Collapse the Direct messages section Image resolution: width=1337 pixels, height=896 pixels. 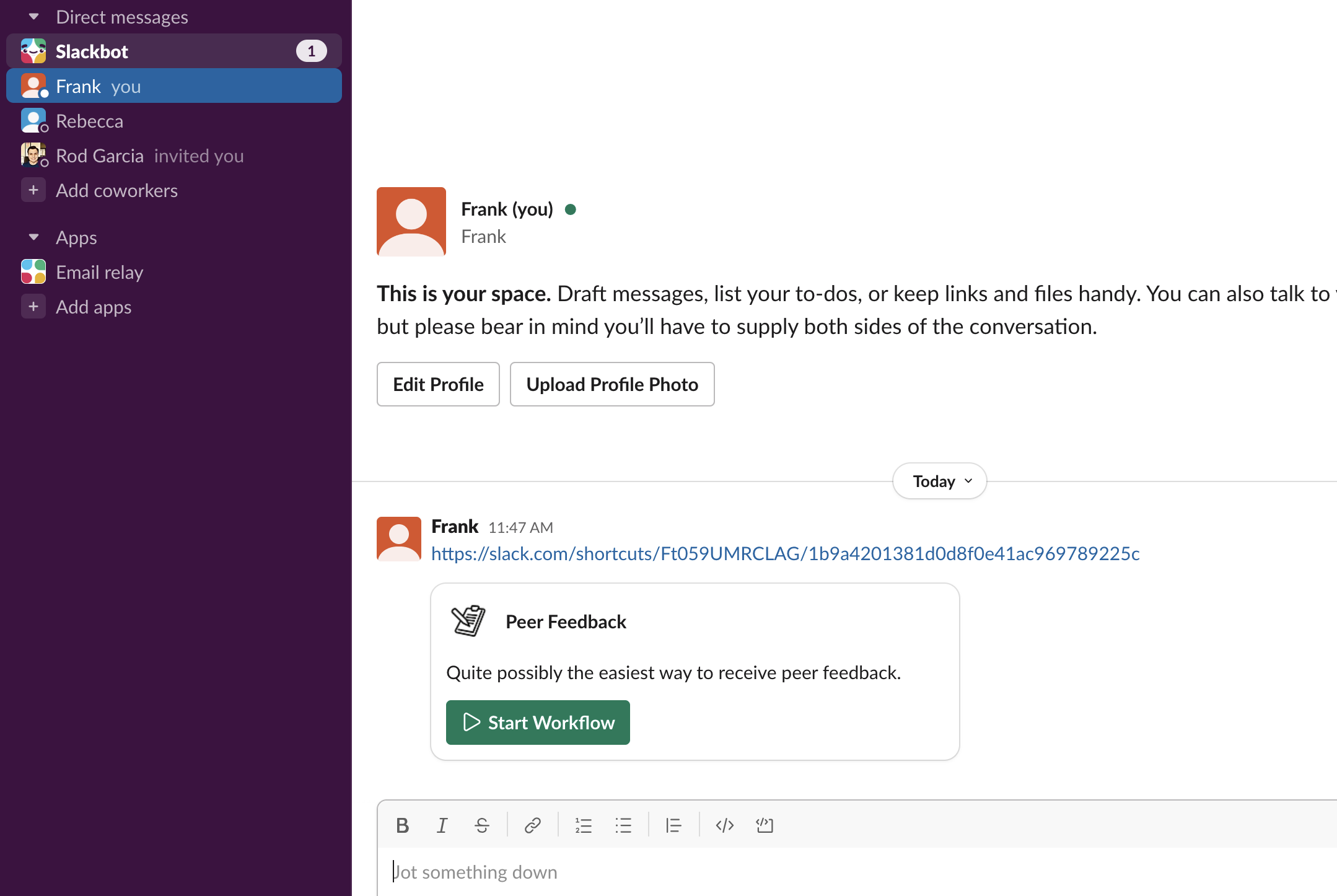(34, 17)
